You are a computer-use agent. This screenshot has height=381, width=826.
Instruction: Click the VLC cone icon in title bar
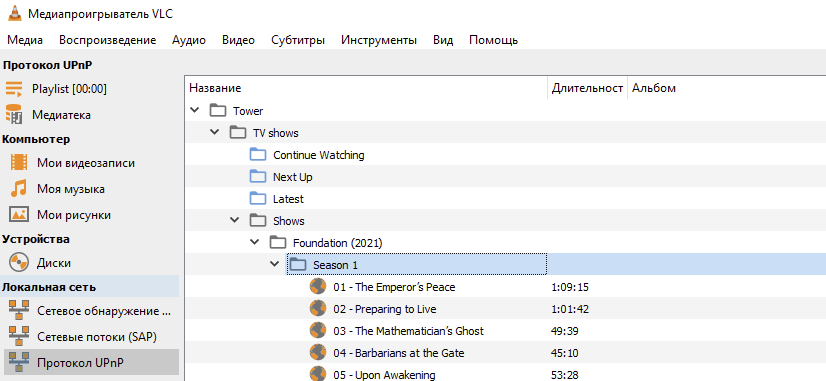(15, 13)
